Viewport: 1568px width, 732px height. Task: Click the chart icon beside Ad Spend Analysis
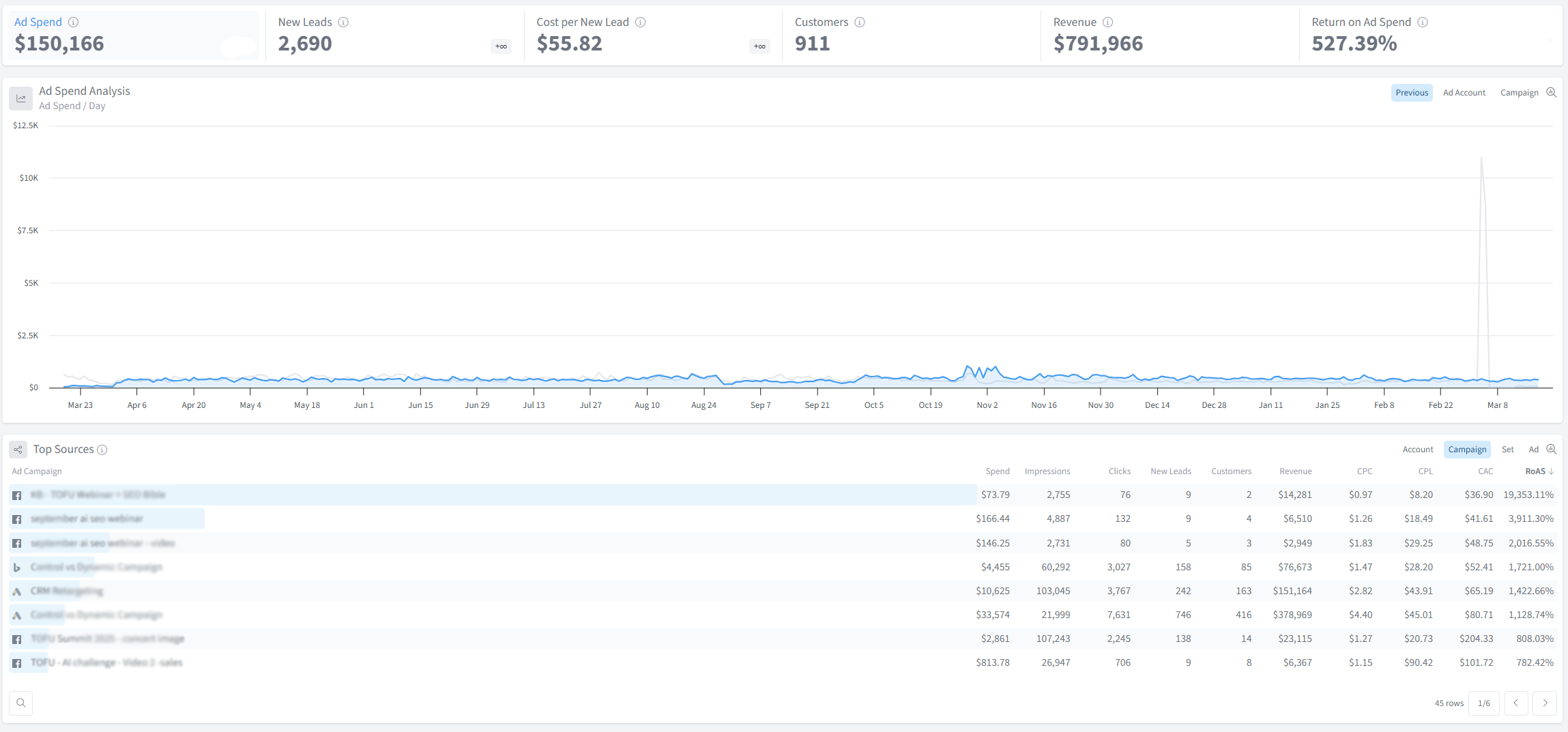coord(21,98)
